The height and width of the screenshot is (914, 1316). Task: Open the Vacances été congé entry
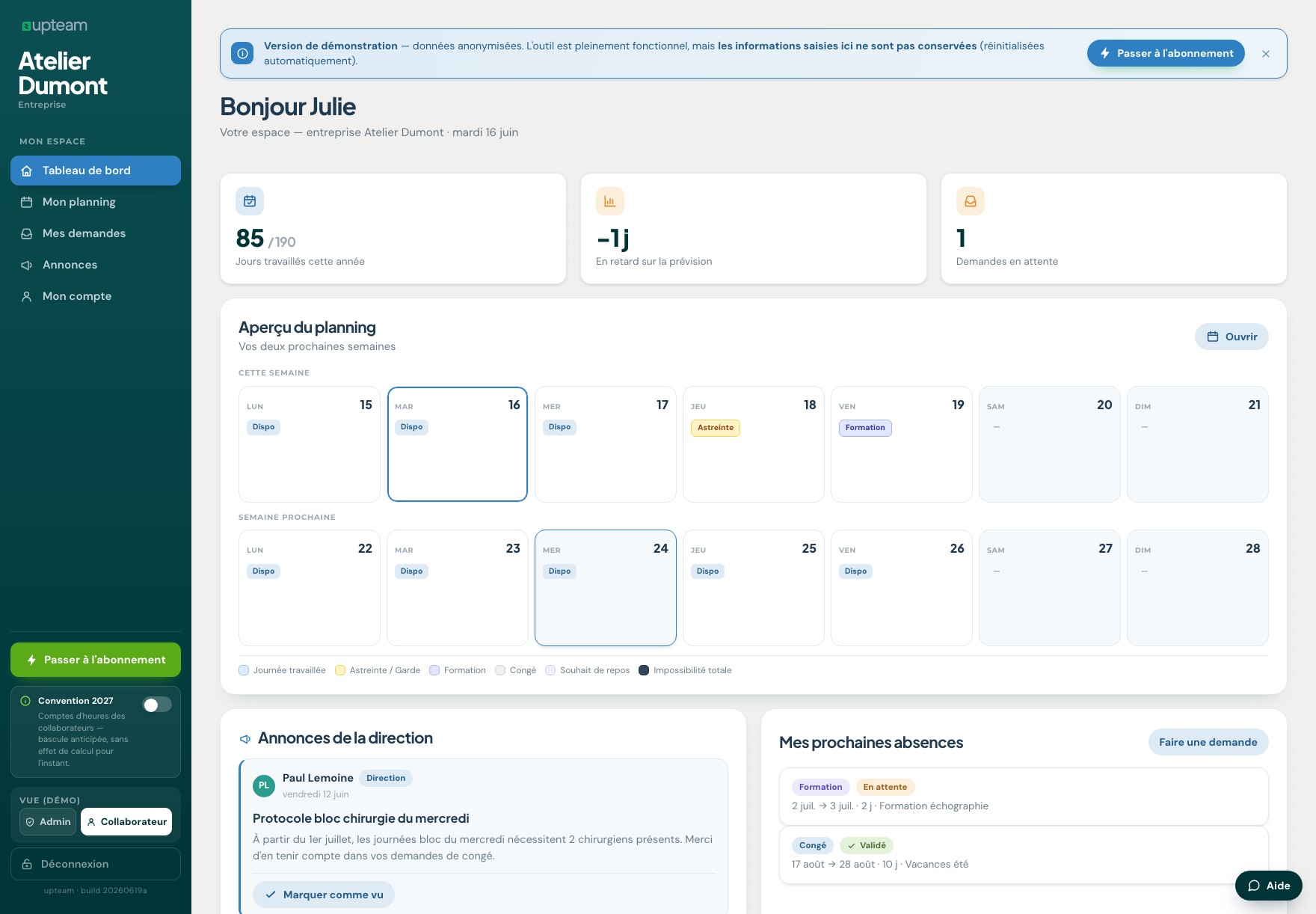click(1024, 855)
